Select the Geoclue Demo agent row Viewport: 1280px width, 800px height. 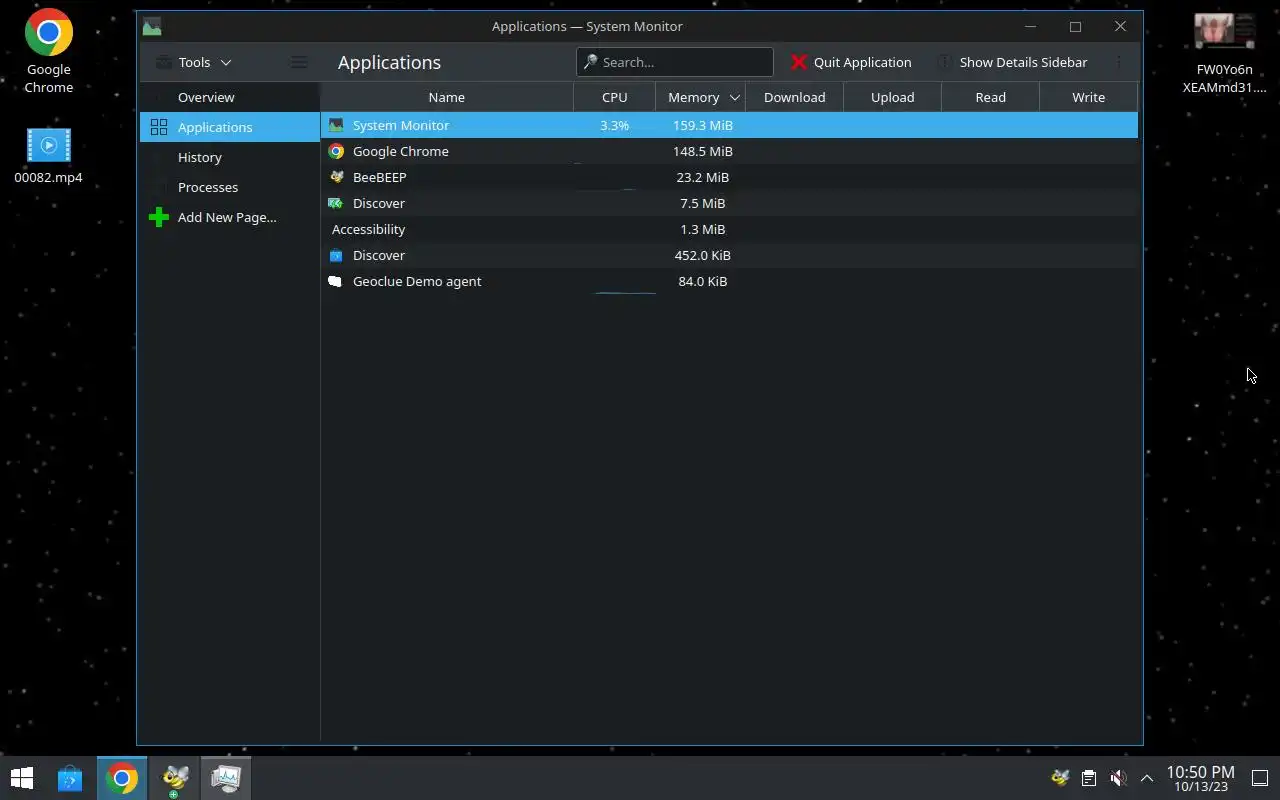pos(729,281)
